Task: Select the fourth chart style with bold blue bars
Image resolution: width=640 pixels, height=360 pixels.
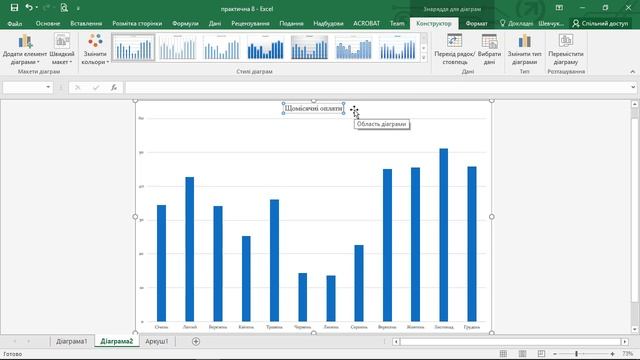Action: click(265, 48)
